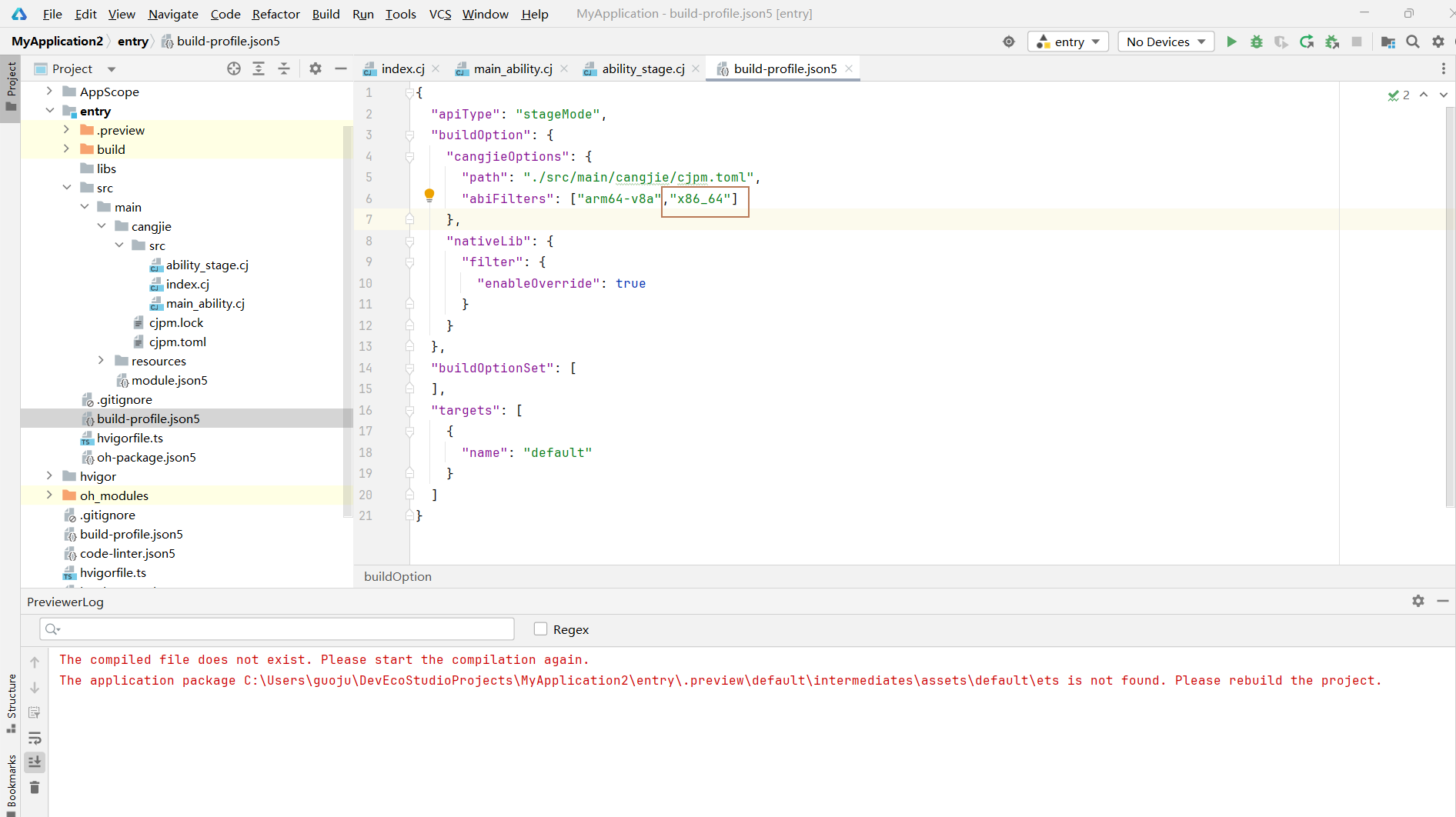Click the Debug bug icon
The height and width of the screenshot is (817, 1456).
(1257, 42)
